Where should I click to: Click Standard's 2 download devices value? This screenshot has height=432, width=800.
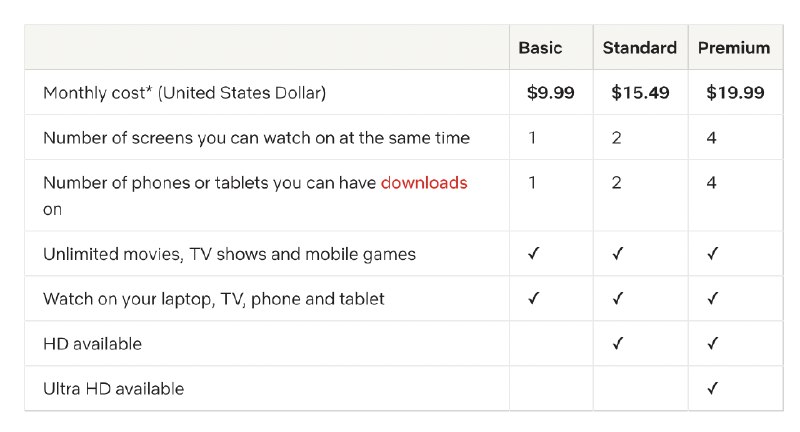click(x=616, y=183)
